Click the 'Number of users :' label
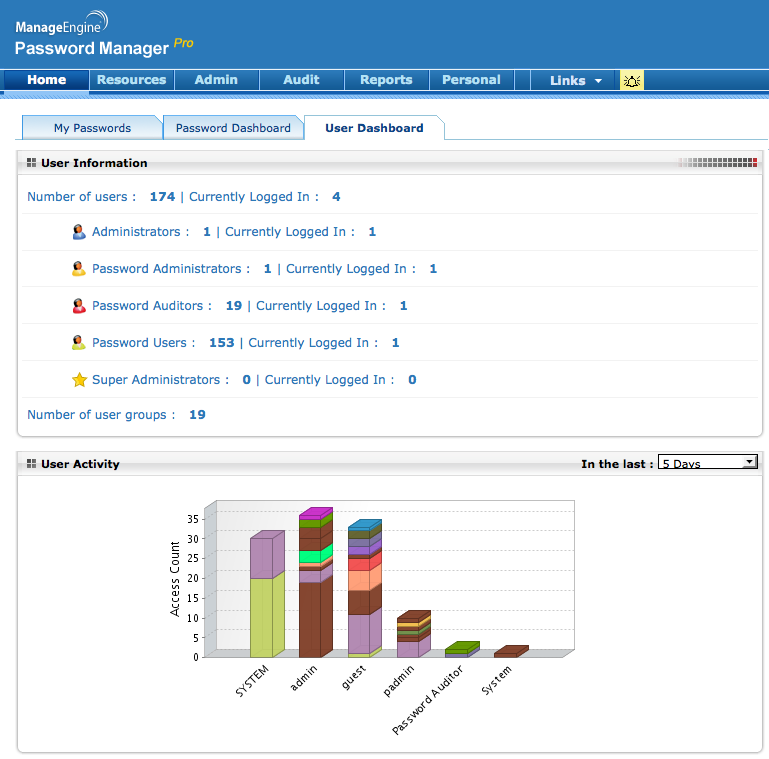Screen dimensions: 769x759 (81, 197)
